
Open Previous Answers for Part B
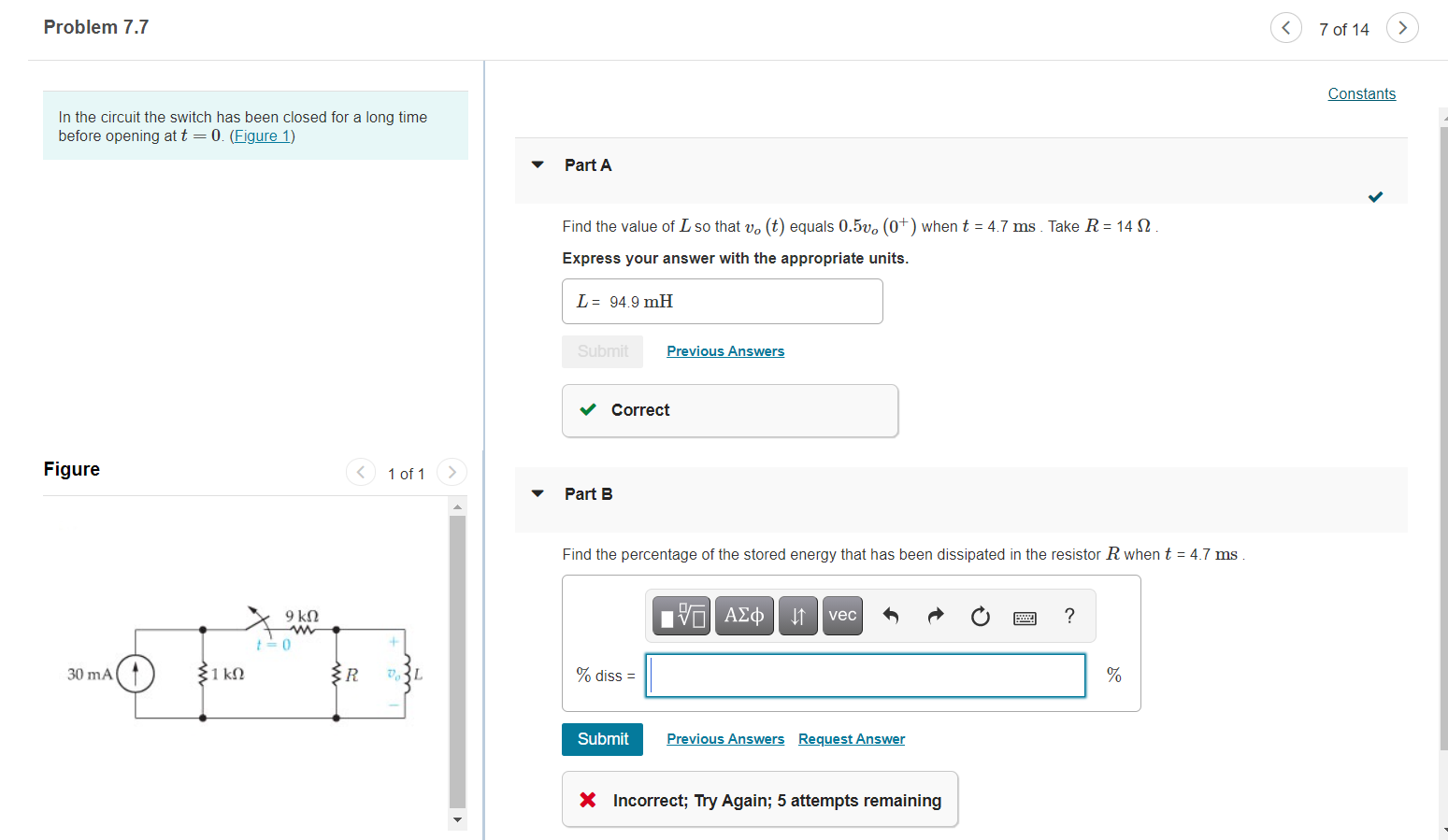[x=725, y=739]
